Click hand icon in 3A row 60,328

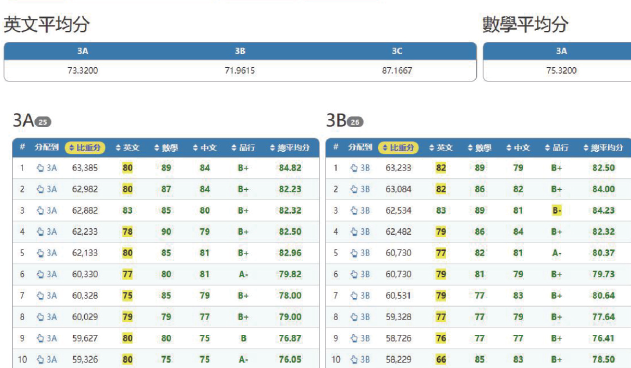[x=40, y=296]
